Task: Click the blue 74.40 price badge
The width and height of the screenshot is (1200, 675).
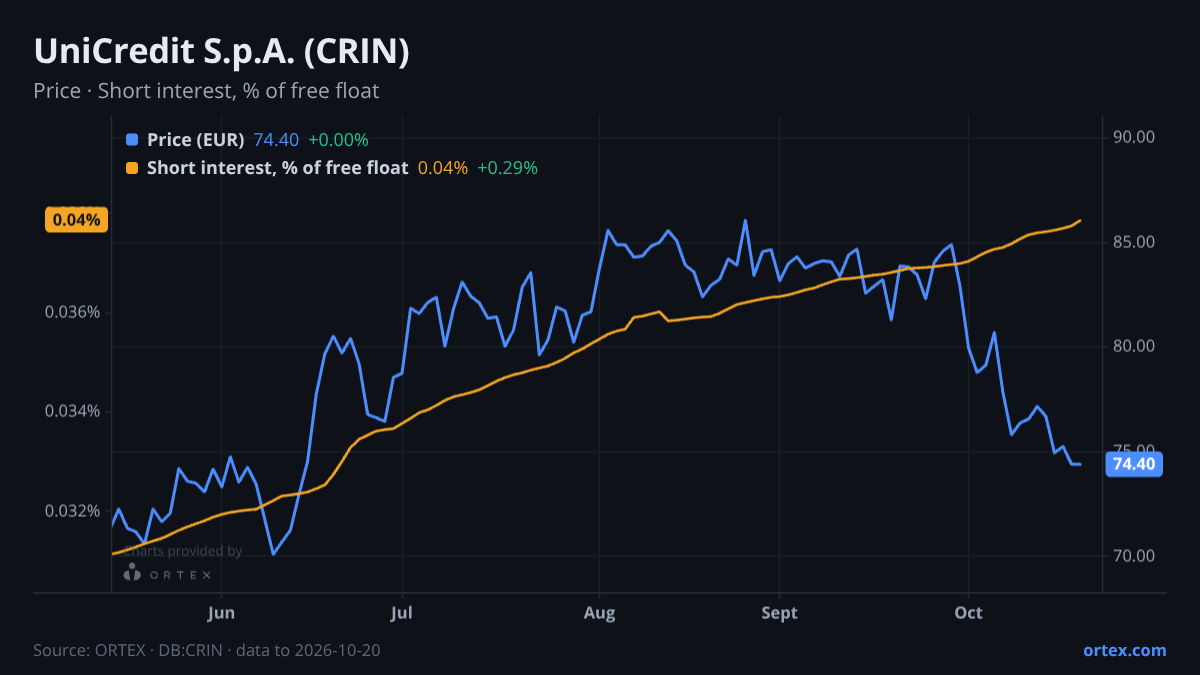Action: 1133,464
